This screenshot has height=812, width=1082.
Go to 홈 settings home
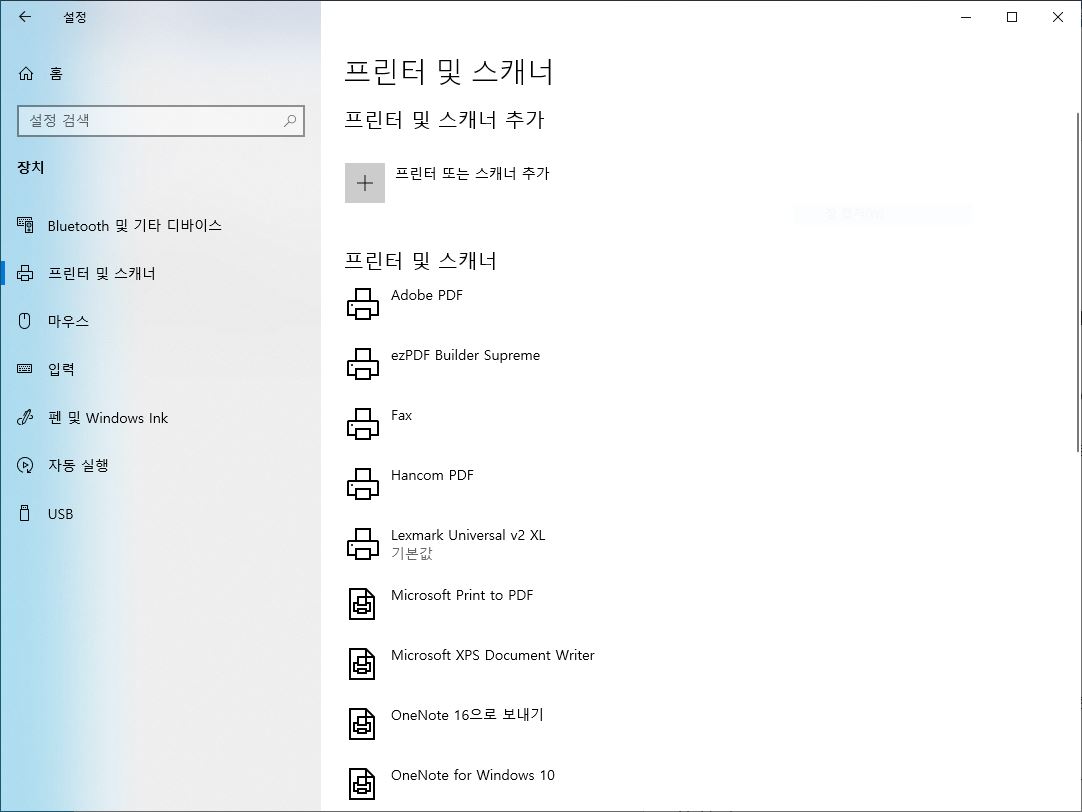(56, 74)
